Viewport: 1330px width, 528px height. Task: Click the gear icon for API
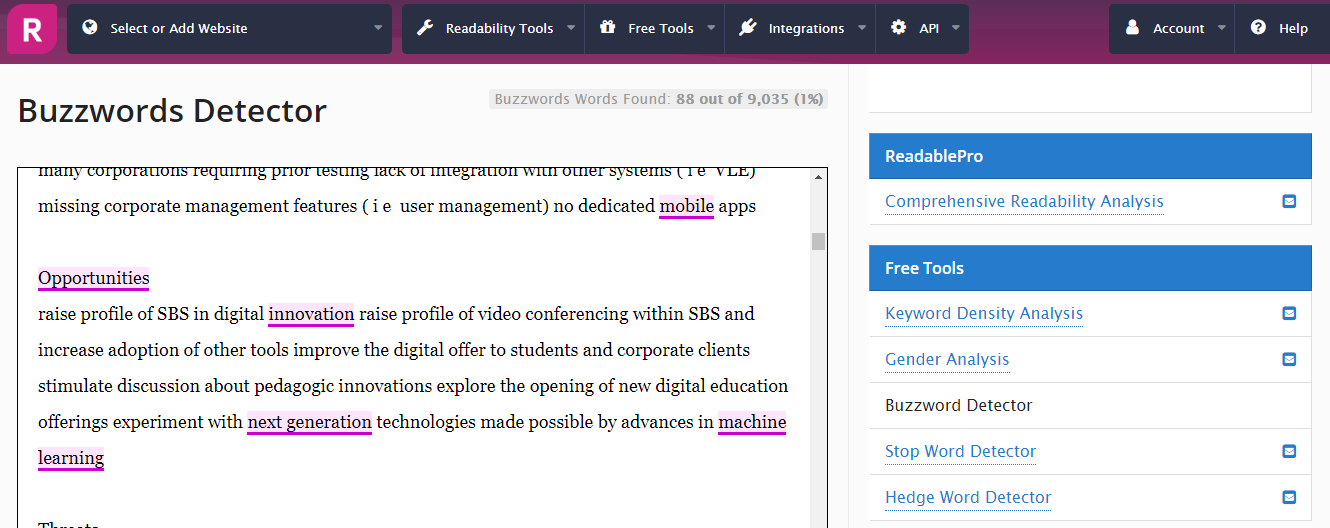pos(899,28)
